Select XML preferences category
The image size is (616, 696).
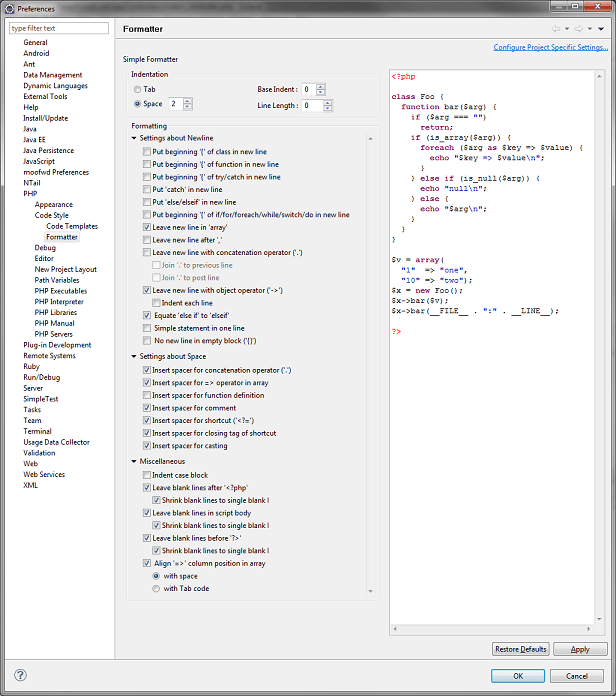31,486
